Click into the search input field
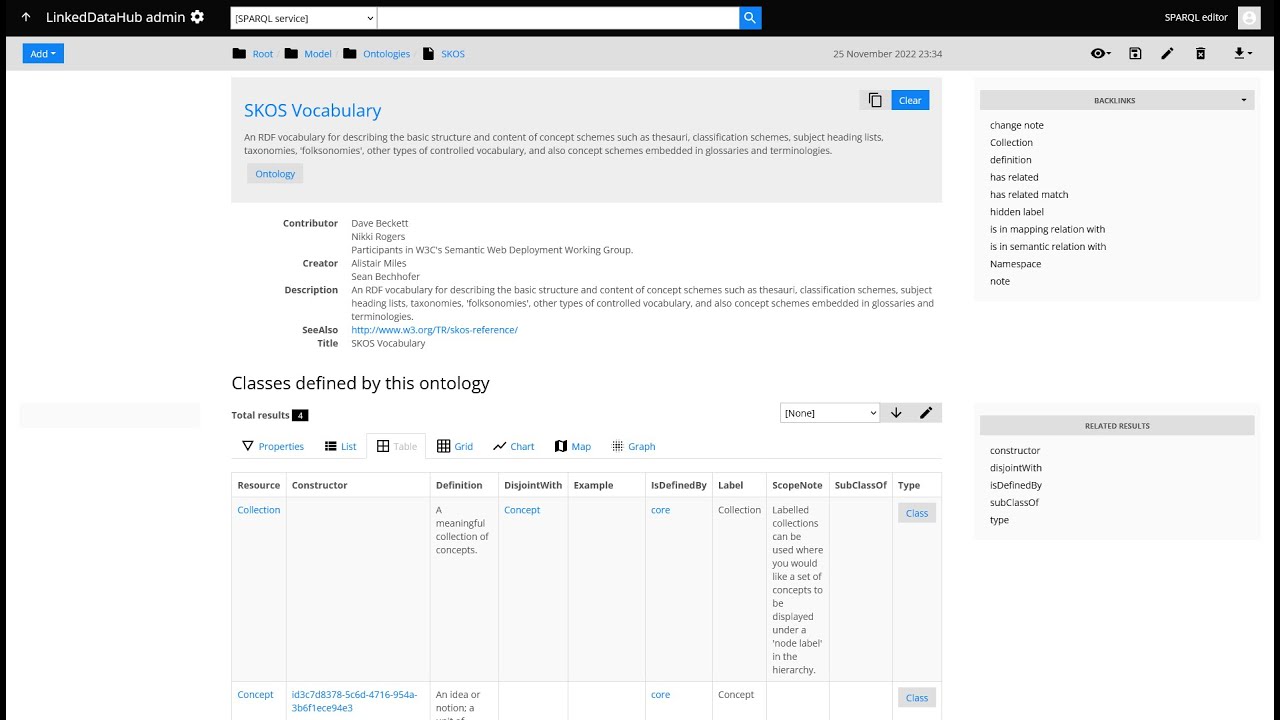Viewport: 1280px width, 720px height. click(x=558, y=18)
